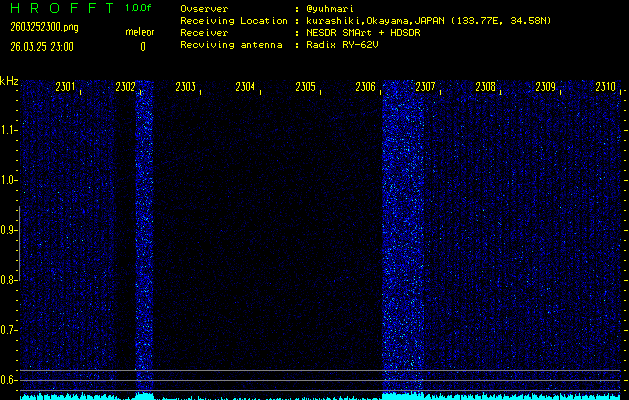Click the meteor count label
Image resolution: width=629 pixels, height=400 pixels.
point(139,32)
